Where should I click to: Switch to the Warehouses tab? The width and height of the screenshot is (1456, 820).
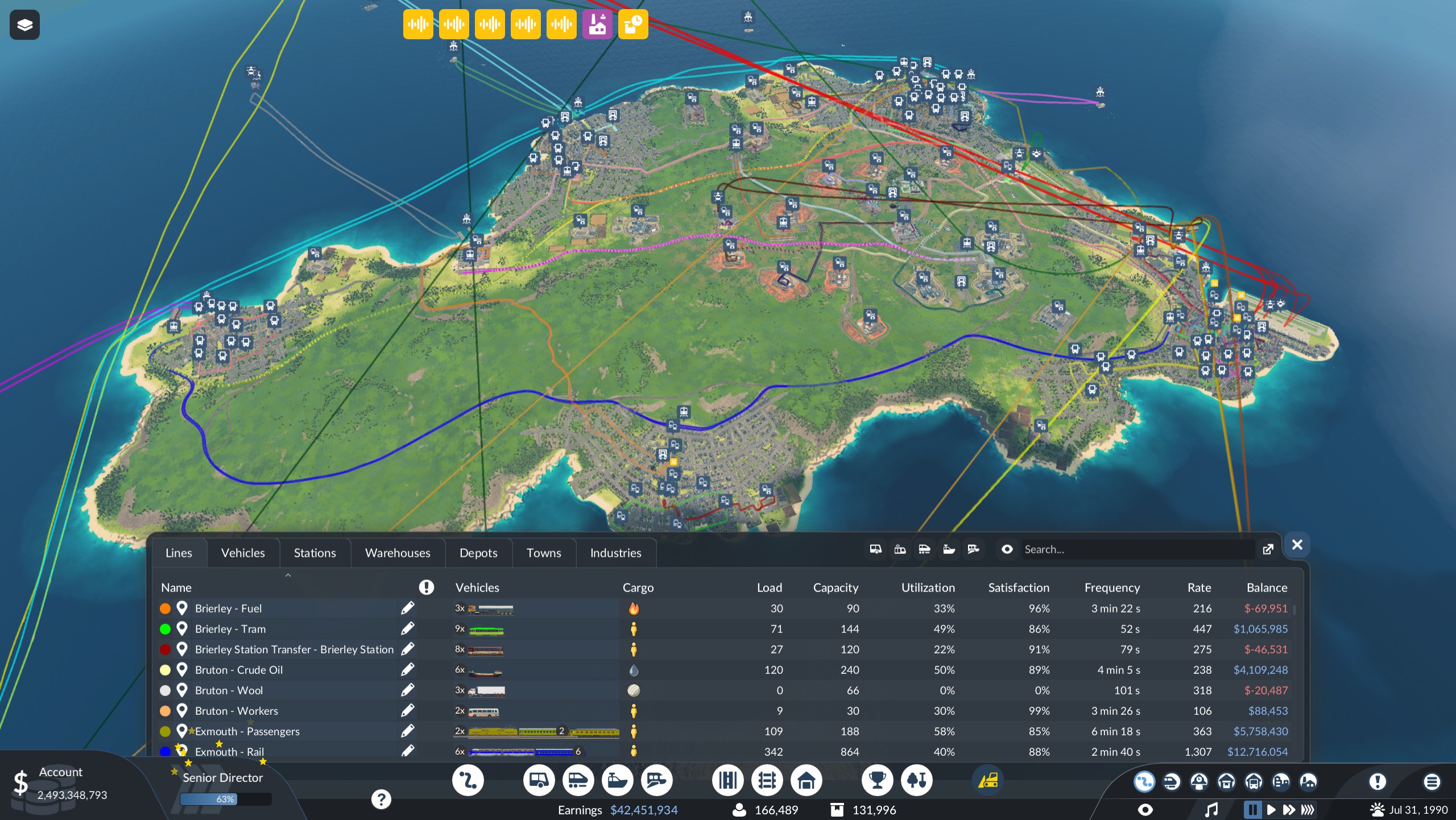398,553
